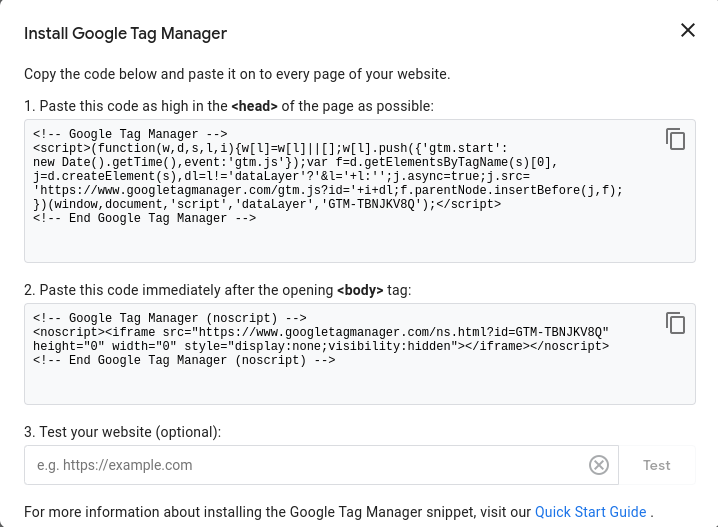The image size is (718, 527).
Task: Click the bold <head> tag text
Action: (x=254, y=105)
